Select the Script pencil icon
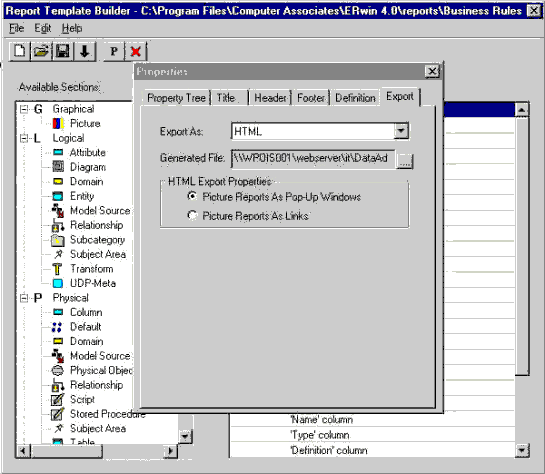 pos(58,400)
